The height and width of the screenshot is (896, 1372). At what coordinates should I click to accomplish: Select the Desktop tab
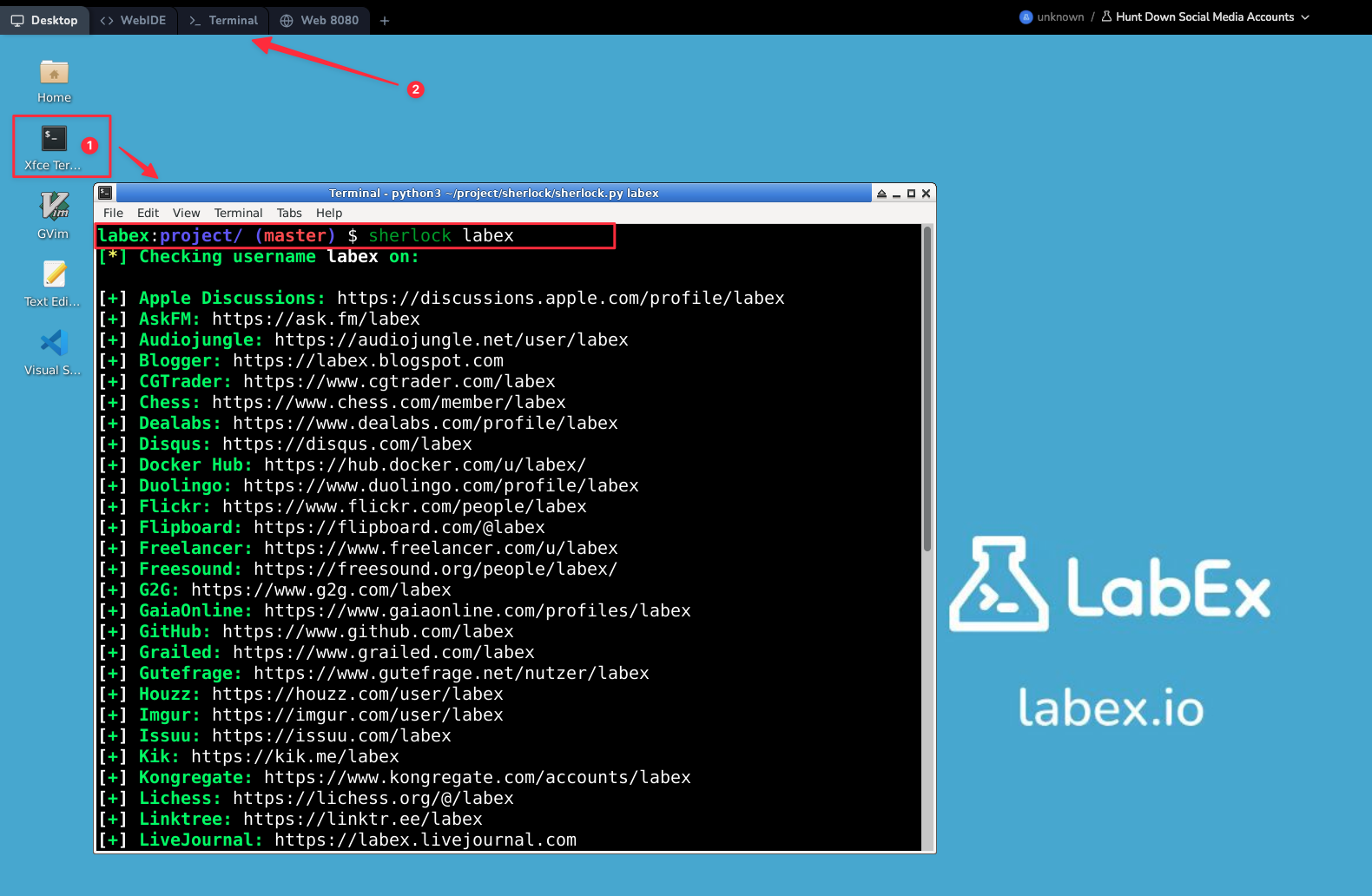44,20
